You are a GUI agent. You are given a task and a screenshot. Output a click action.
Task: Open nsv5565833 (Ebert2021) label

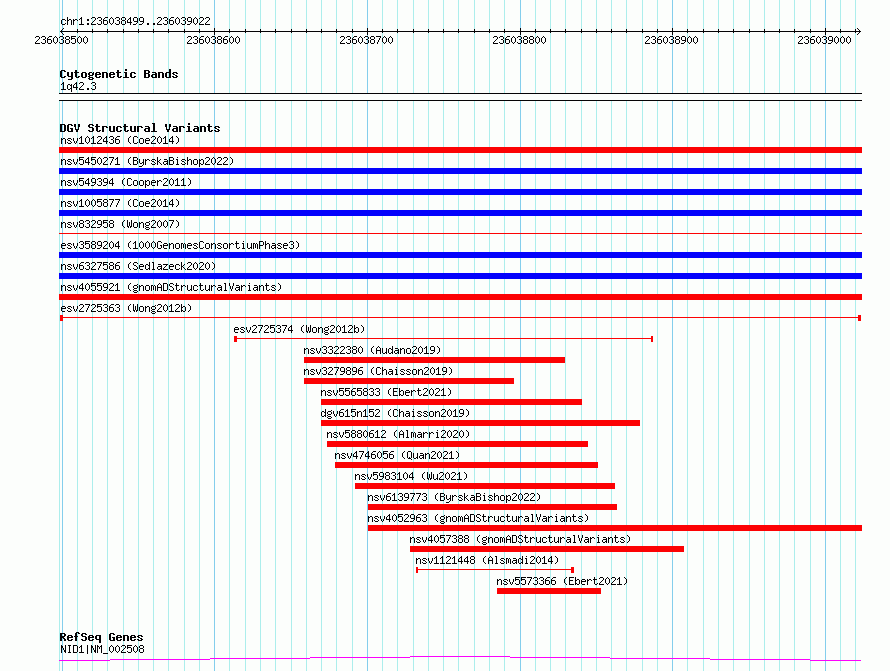(x=386, y=392)
